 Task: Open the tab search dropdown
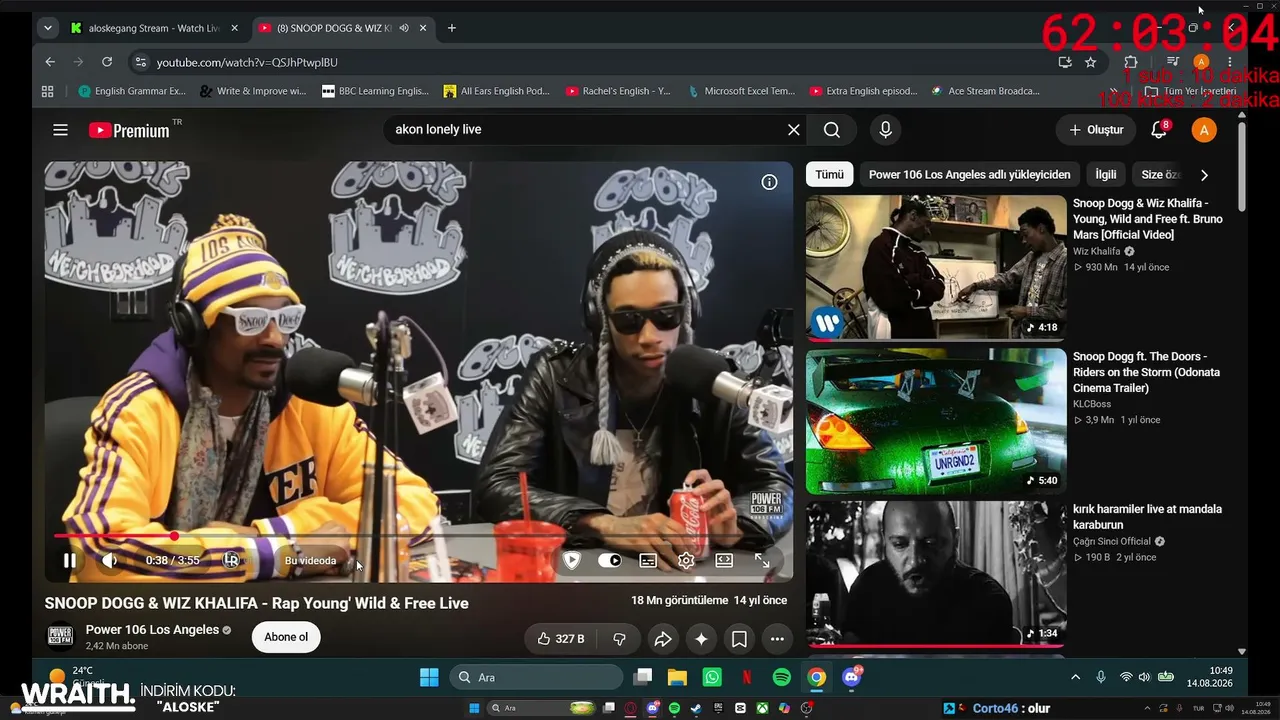pos(47,28)
